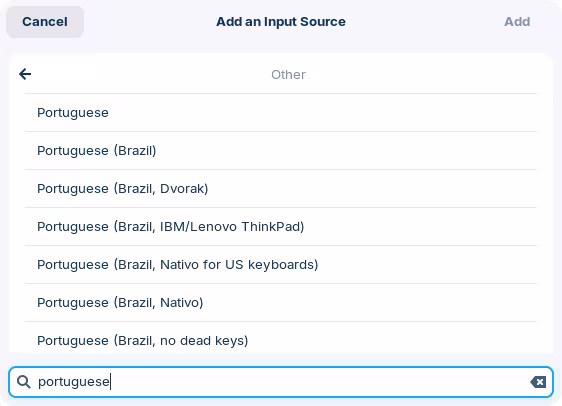Viewport: 562px width, 406px height.
Task: Click empty area in Portuguese (Brazil) row
Action: tap(347, 151)
